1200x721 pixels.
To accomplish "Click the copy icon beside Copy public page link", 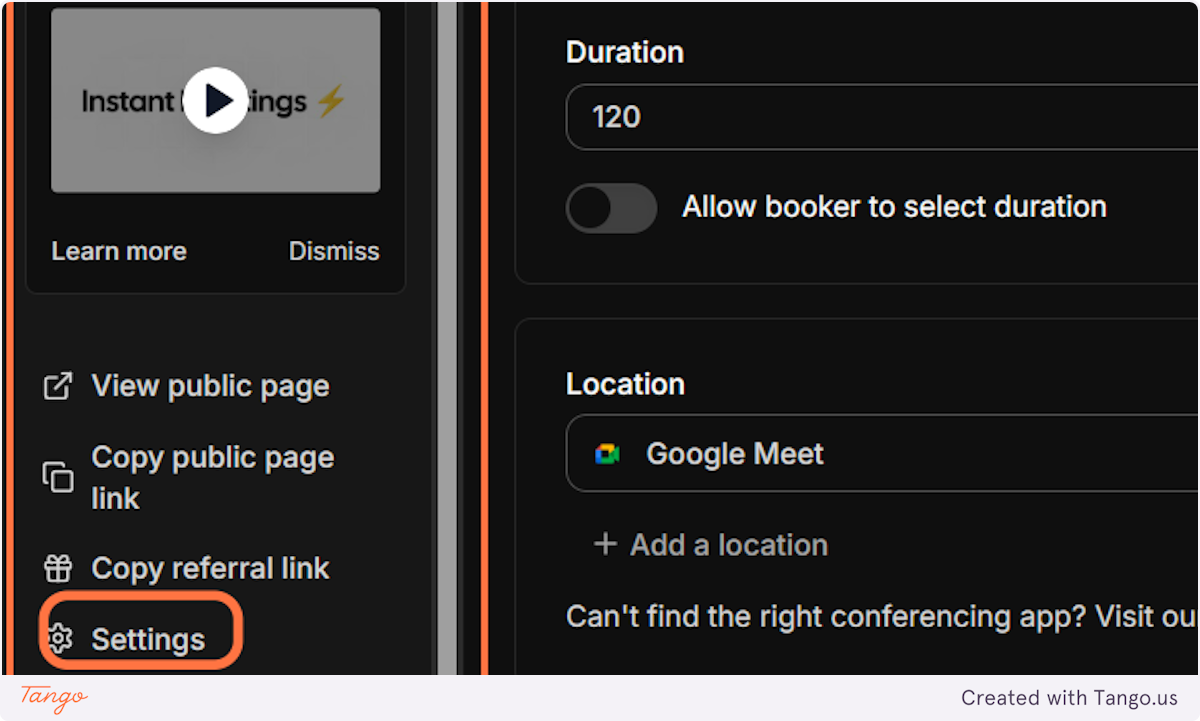I will tap(58, 477).
